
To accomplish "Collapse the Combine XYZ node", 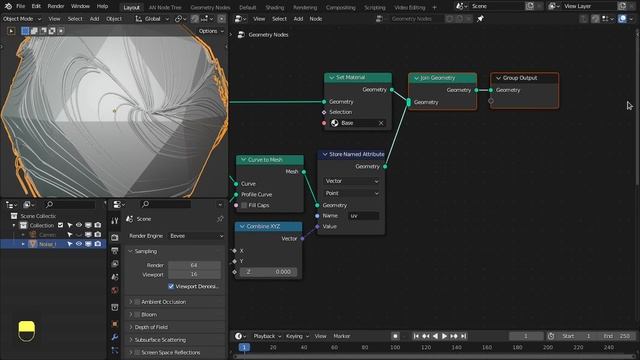I will pos(242,226).
